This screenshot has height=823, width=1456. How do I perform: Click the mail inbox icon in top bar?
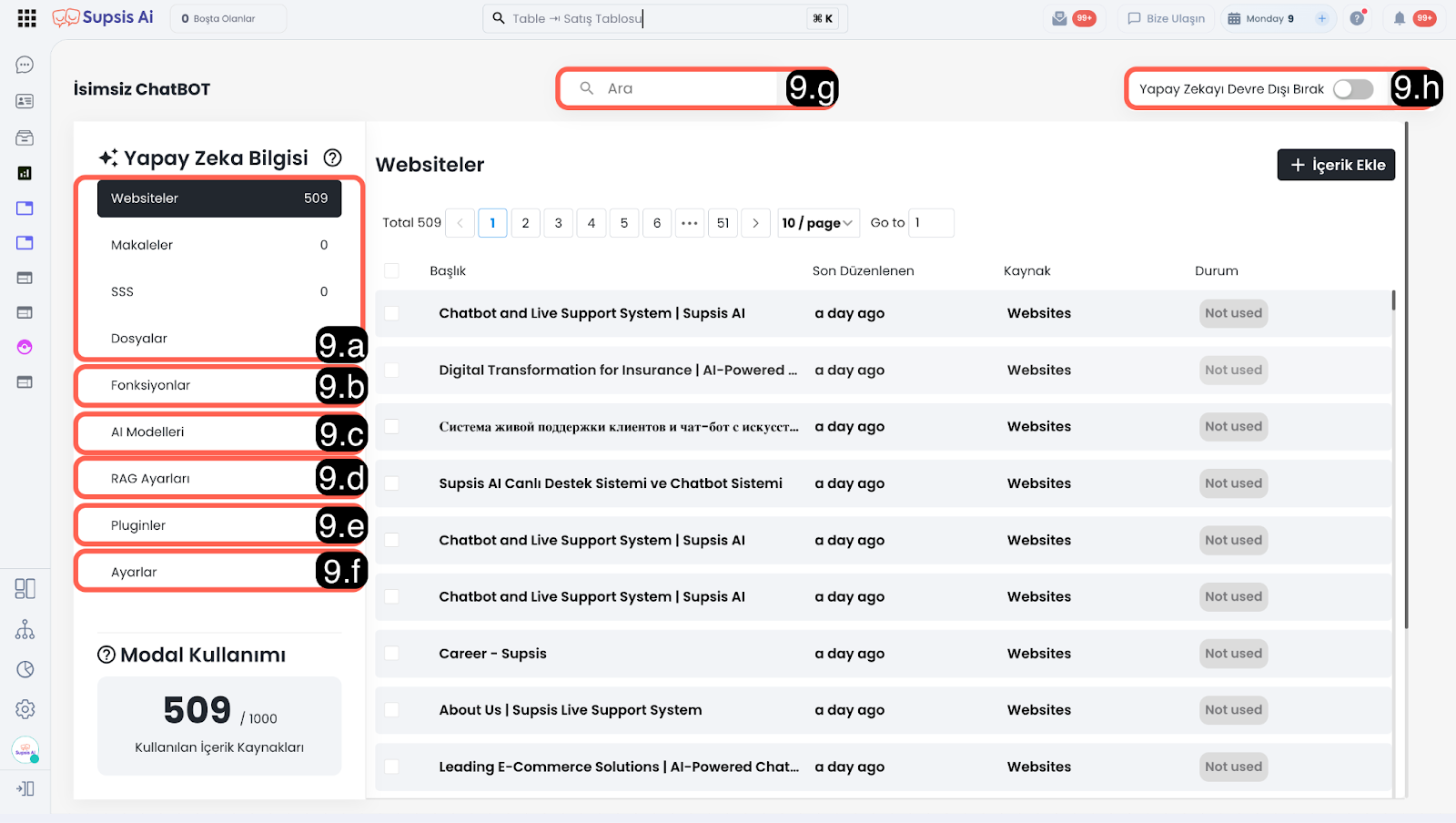click(x=1059, y=18)
